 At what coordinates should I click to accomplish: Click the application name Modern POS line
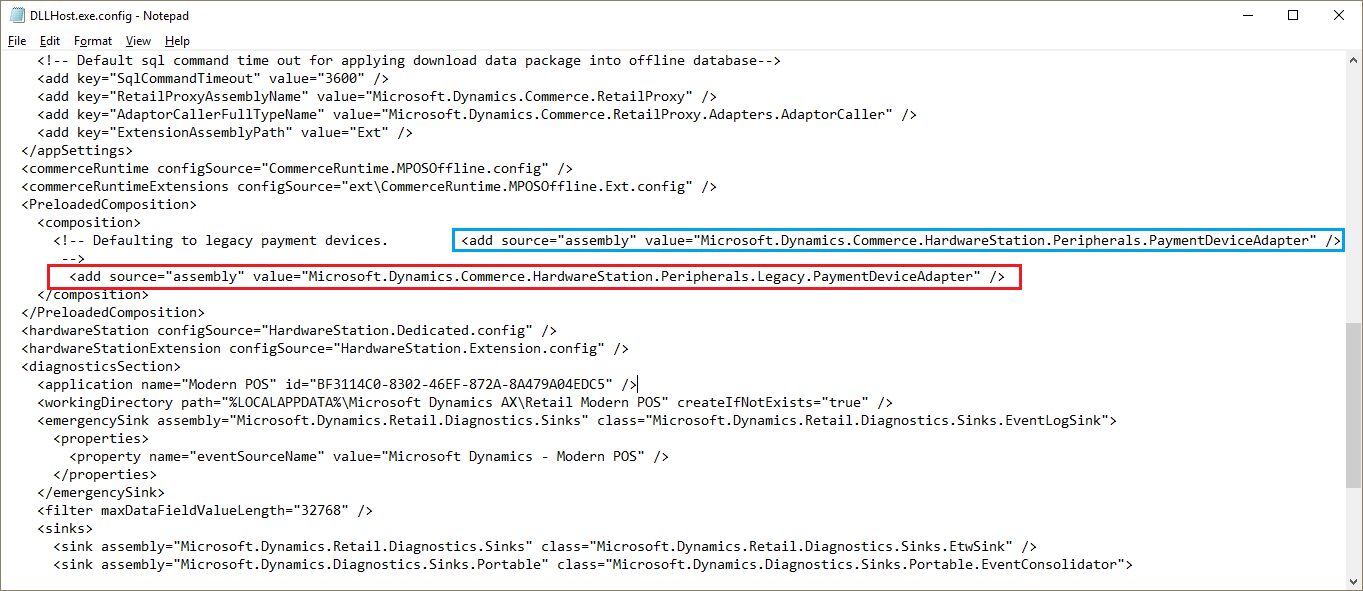337,384
